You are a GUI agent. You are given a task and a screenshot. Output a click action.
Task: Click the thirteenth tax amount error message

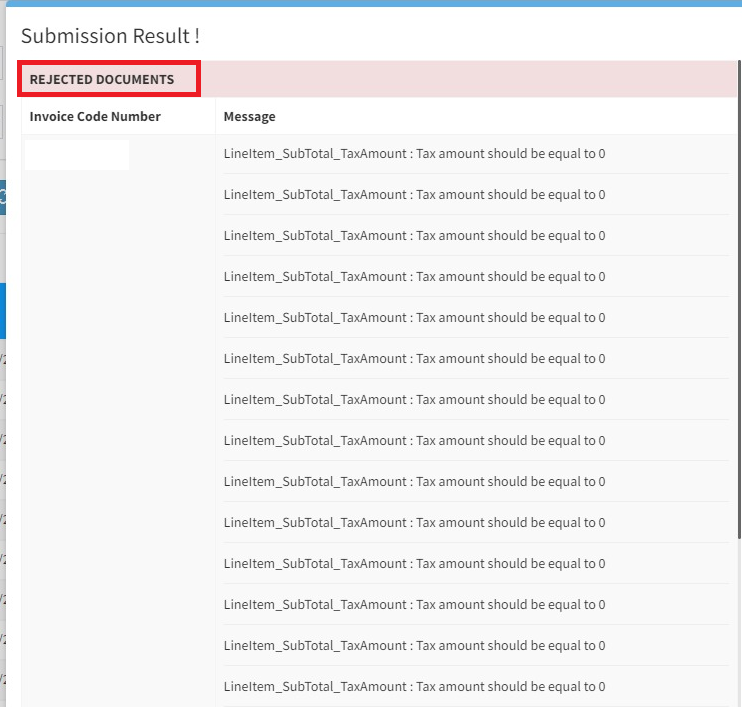pos(414,646)
